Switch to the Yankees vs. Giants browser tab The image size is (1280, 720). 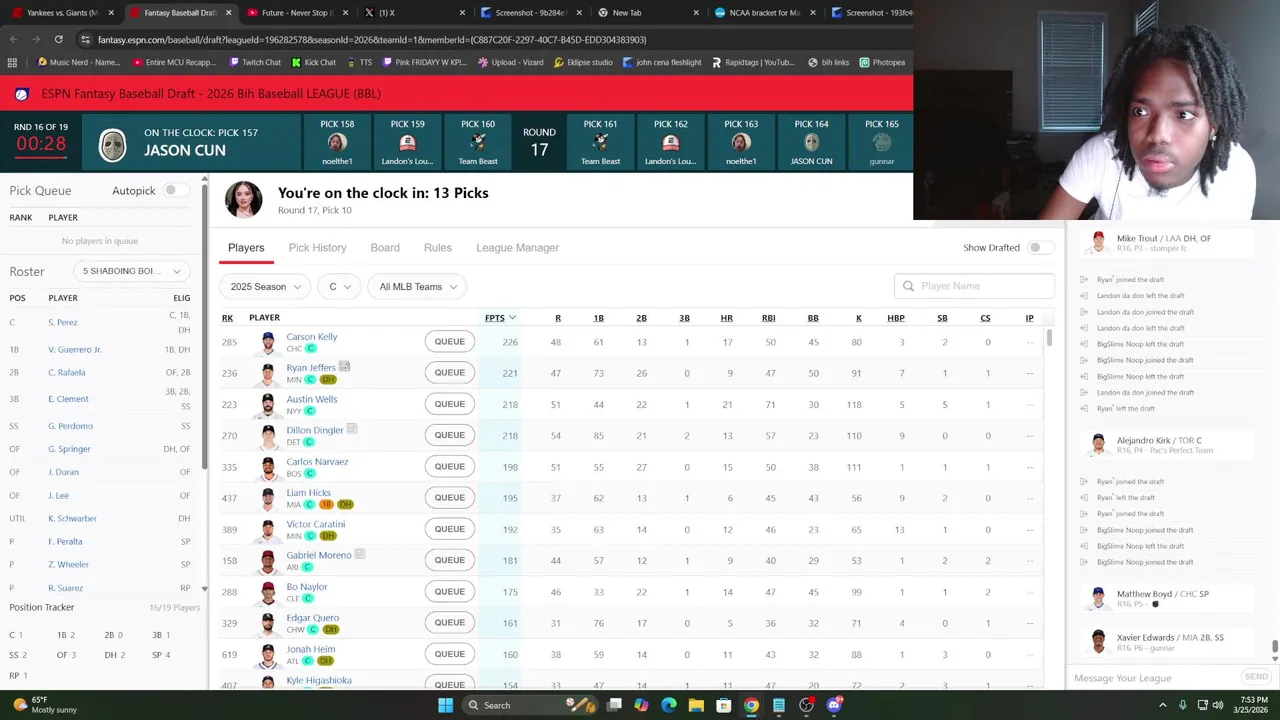point(62,12)
